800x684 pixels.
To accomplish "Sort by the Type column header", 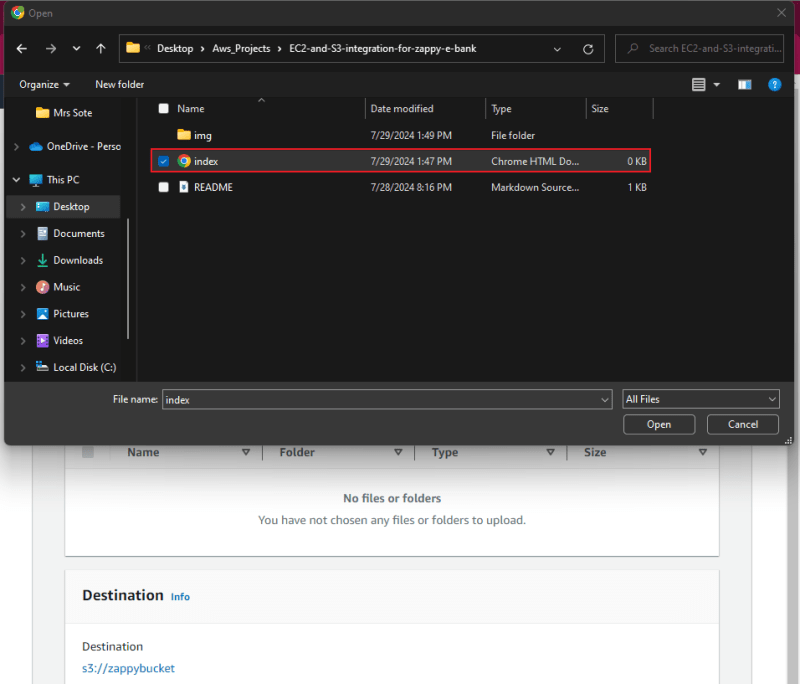I will pos(501,109).
